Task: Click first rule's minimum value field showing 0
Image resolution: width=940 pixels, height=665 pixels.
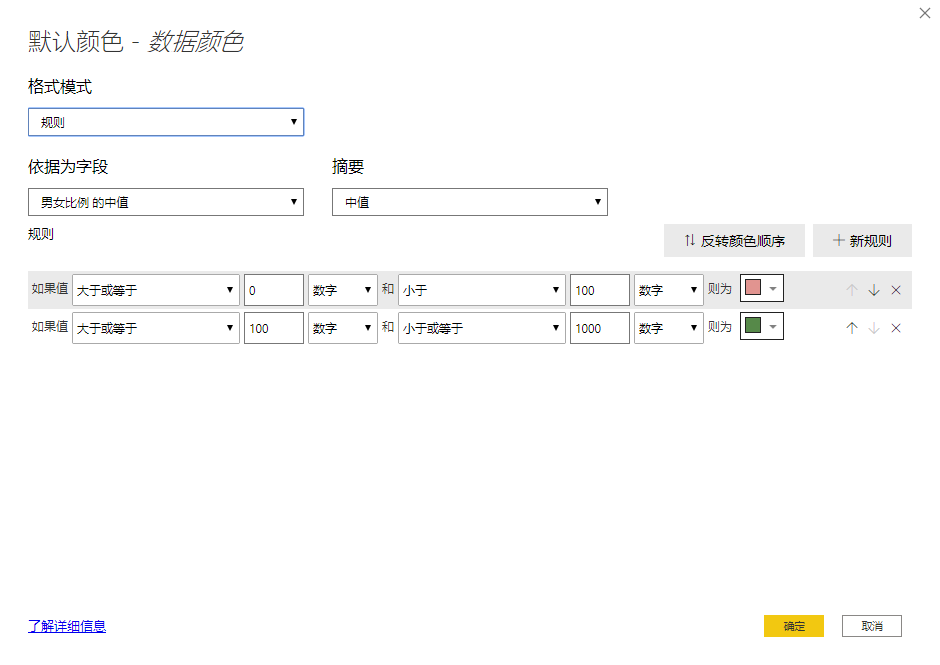Action: [273, 290]
